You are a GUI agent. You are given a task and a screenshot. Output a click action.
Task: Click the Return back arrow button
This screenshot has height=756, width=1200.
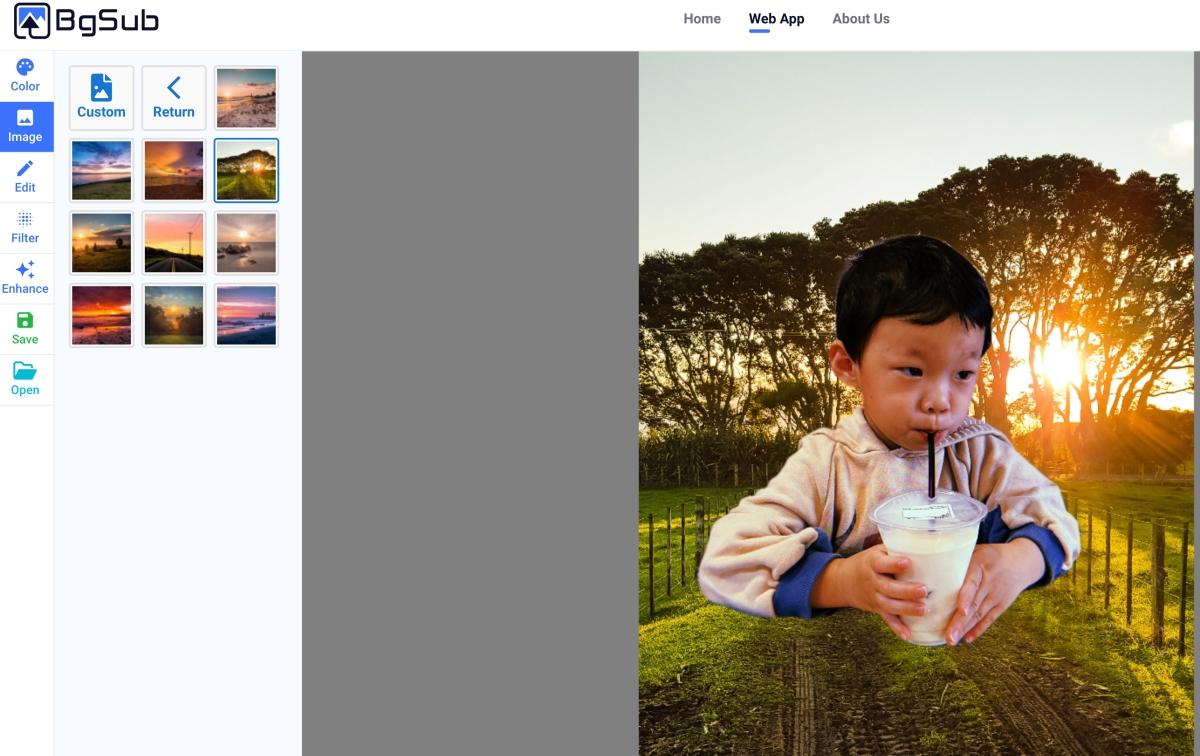point(174,98)
